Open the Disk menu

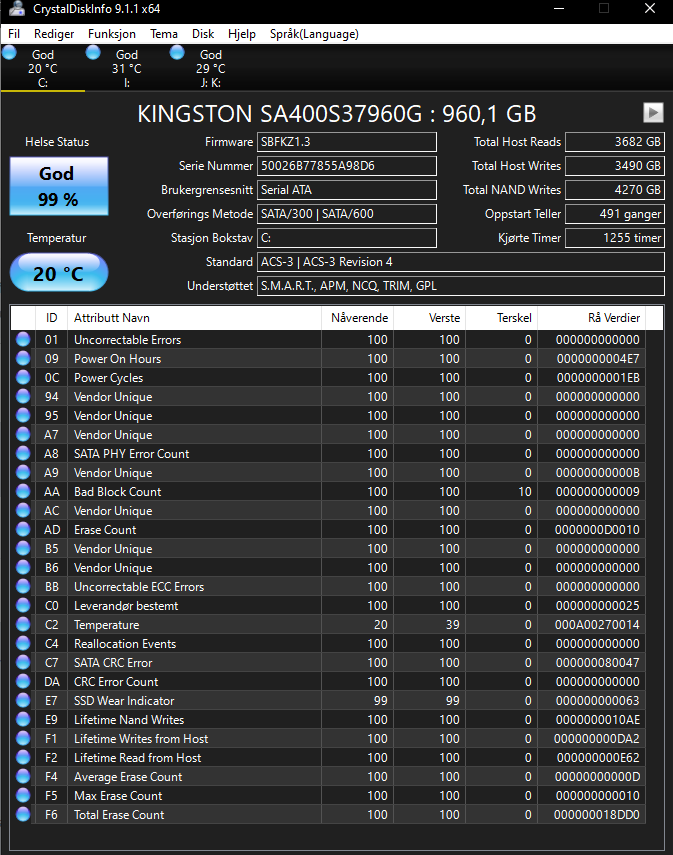203,34
